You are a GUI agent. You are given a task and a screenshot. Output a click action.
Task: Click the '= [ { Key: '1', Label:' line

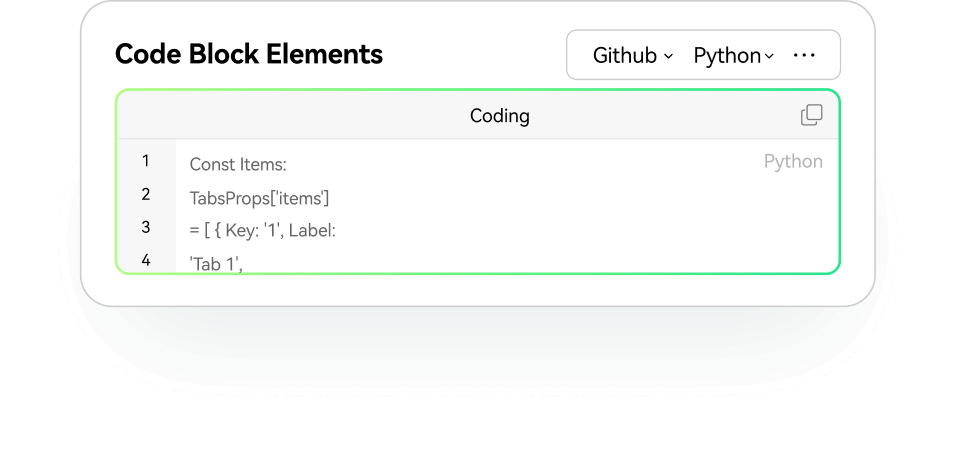coord(262,231)
